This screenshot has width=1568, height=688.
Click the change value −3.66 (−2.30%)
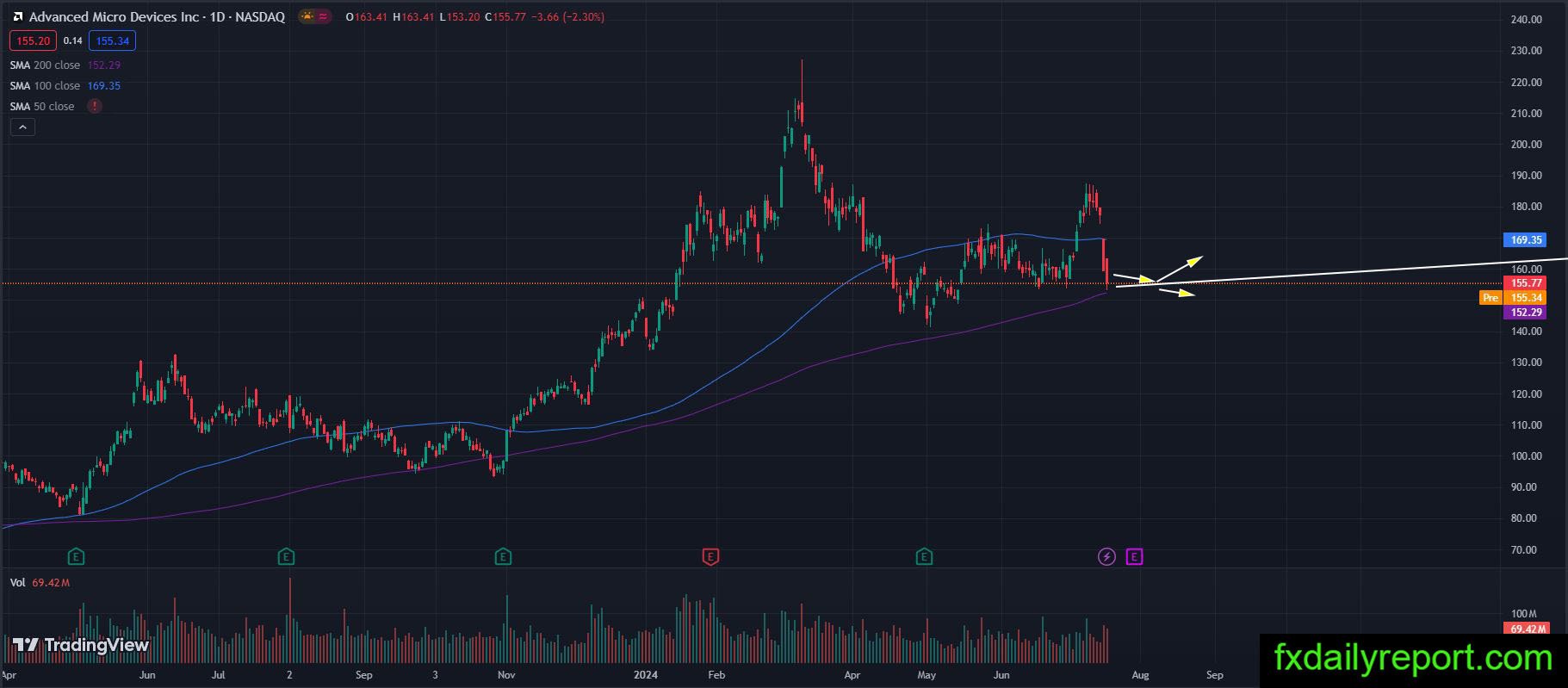(567, 16)
